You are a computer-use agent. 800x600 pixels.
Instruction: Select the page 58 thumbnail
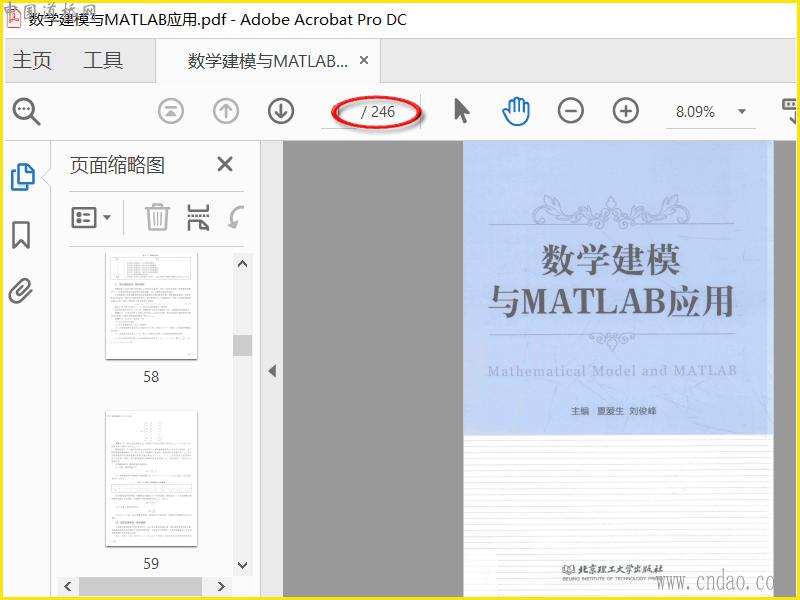coord(152,306)
